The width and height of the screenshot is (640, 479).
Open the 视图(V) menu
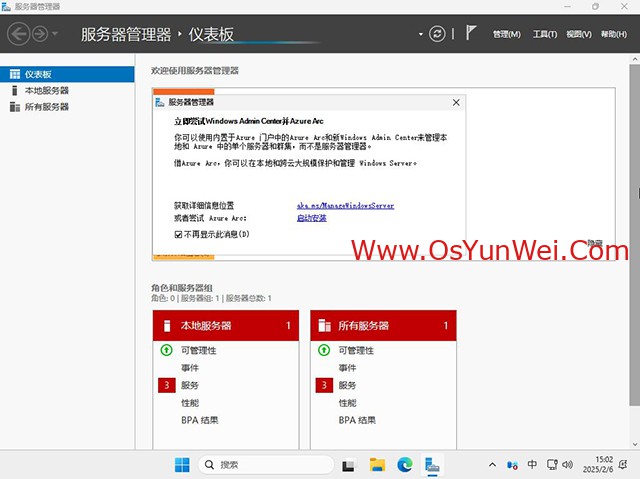coord(579,34)
